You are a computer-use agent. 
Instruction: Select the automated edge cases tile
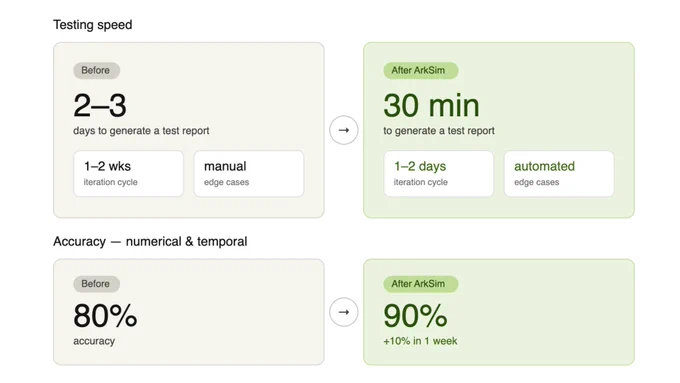tap(559, 173)
